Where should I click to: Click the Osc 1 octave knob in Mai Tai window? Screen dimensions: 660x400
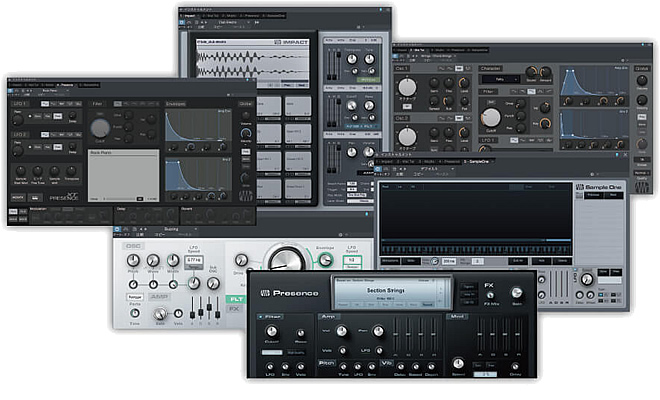407,87
